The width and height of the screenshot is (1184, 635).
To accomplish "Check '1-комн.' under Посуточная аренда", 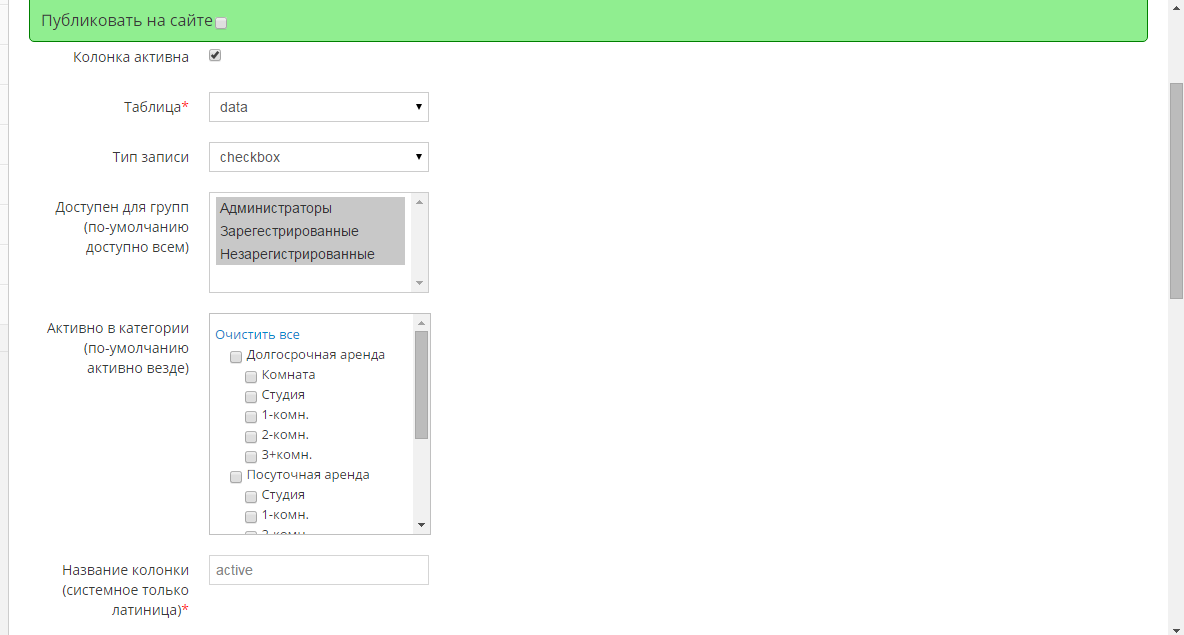I will (x=251, y=516).
